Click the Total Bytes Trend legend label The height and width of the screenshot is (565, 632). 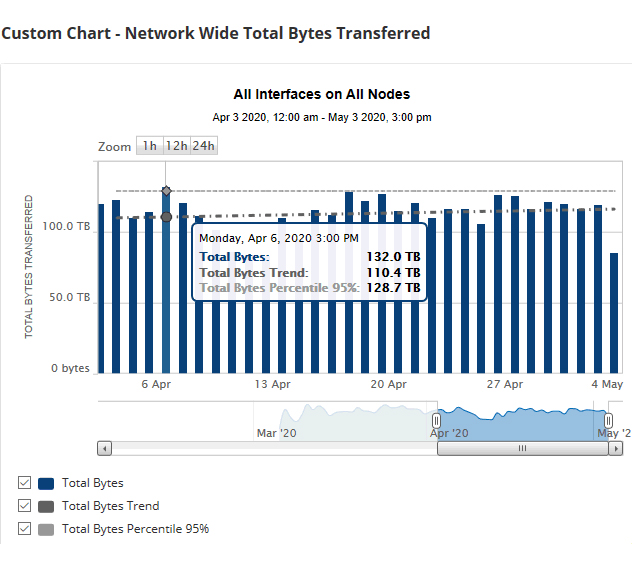pos(110,506)
